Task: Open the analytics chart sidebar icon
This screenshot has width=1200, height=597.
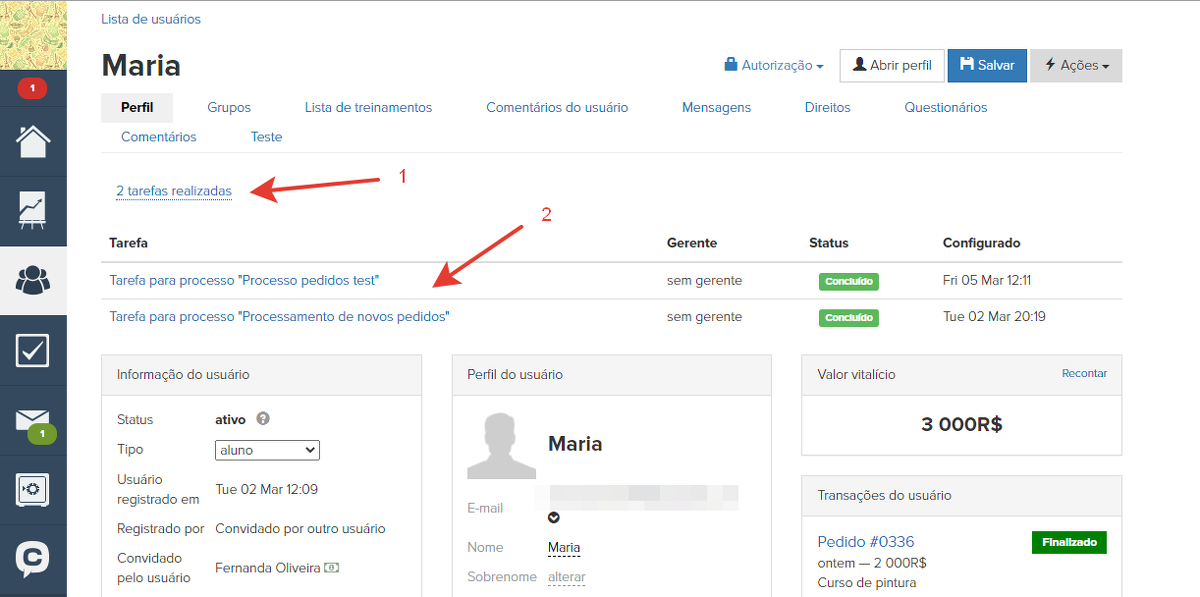Action: point(33,211)
